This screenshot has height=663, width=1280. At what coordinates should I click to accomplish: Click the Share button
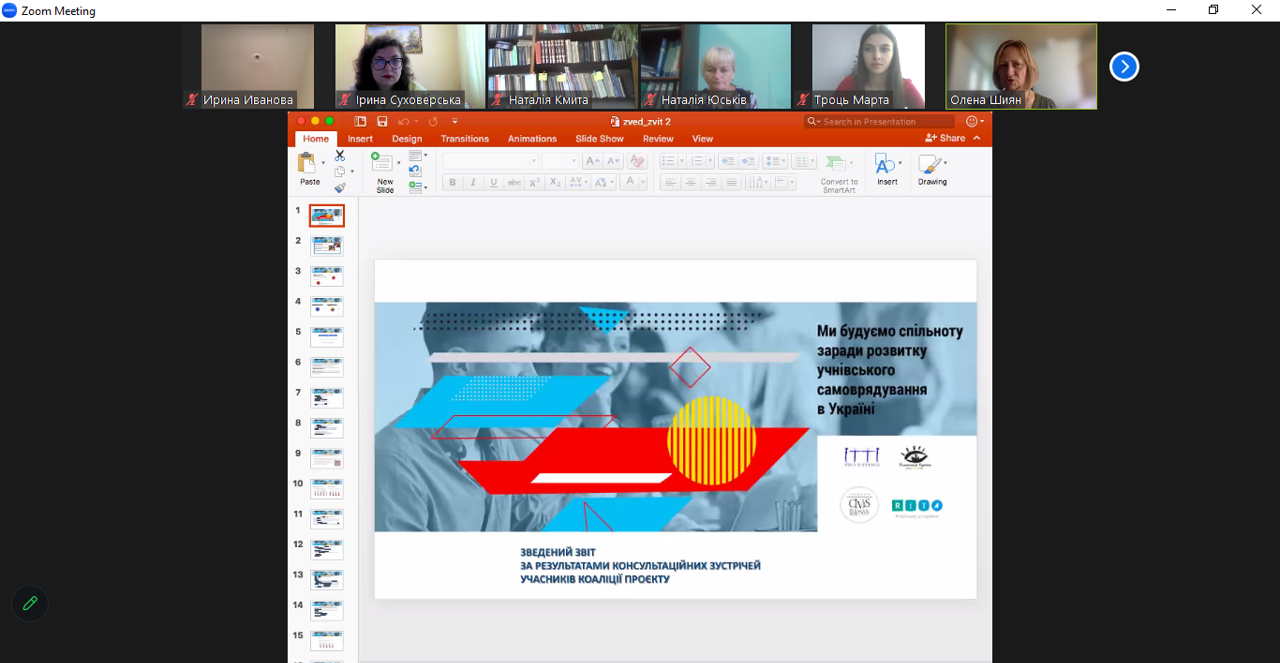pos(945,138)
